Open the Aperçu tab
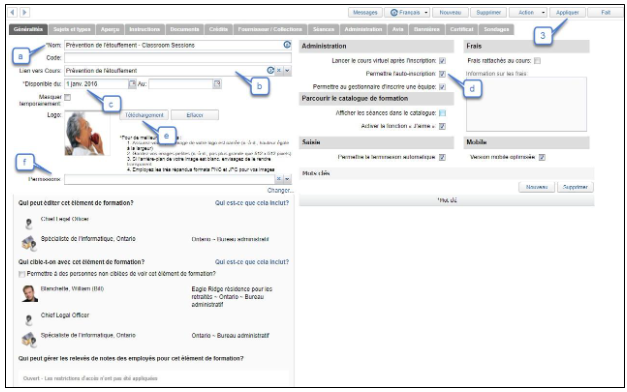 [x=110, y=29]
